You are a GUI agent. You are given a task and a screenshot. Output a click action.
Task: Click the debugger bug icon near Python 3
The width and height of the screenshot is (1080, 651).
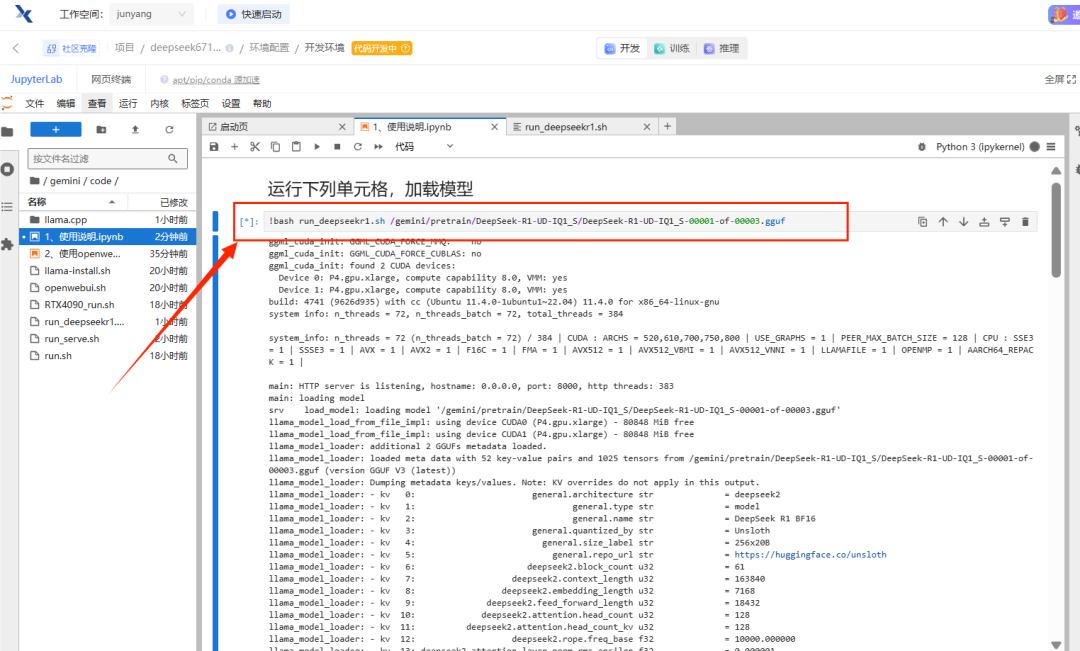pos(922,147)
